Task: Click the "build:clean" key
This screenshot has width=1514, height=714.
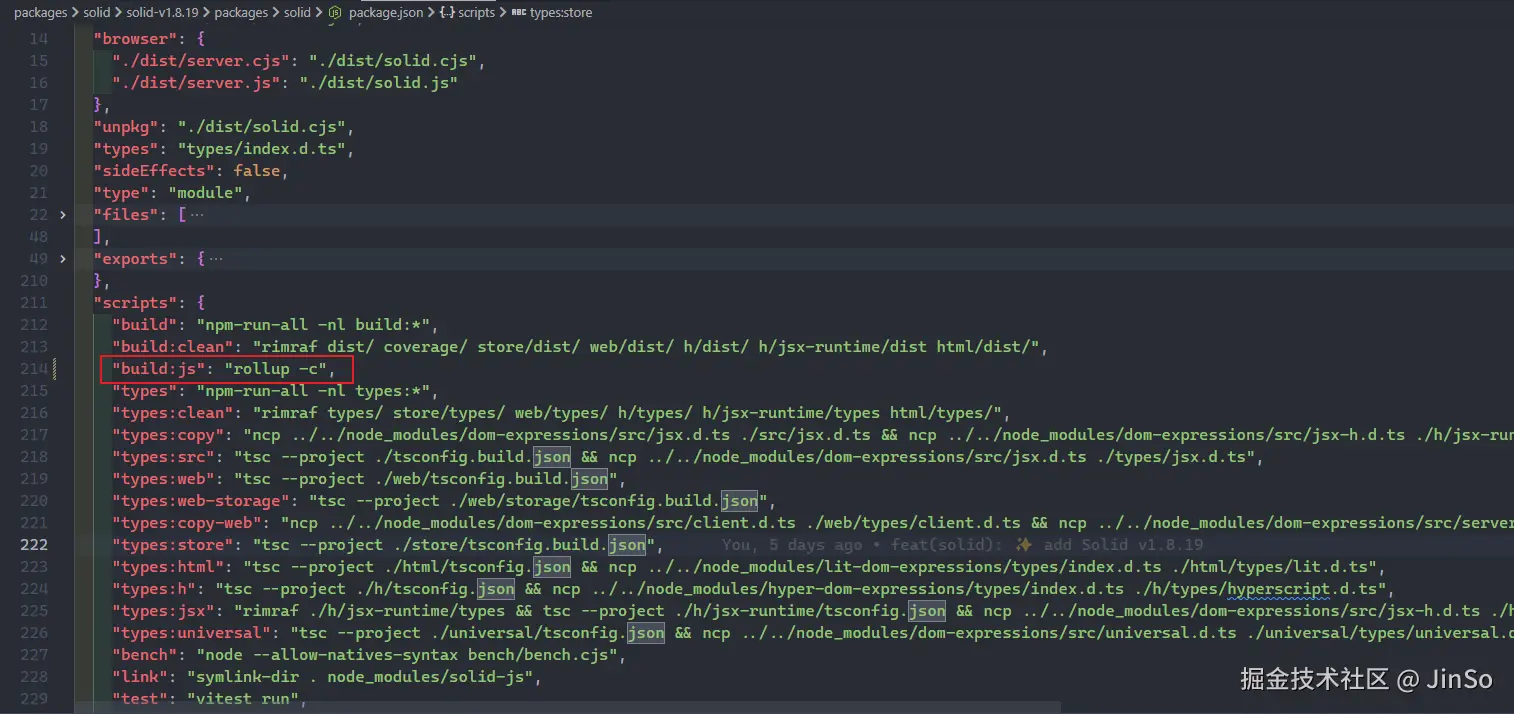Action: (x=173, y=347)
